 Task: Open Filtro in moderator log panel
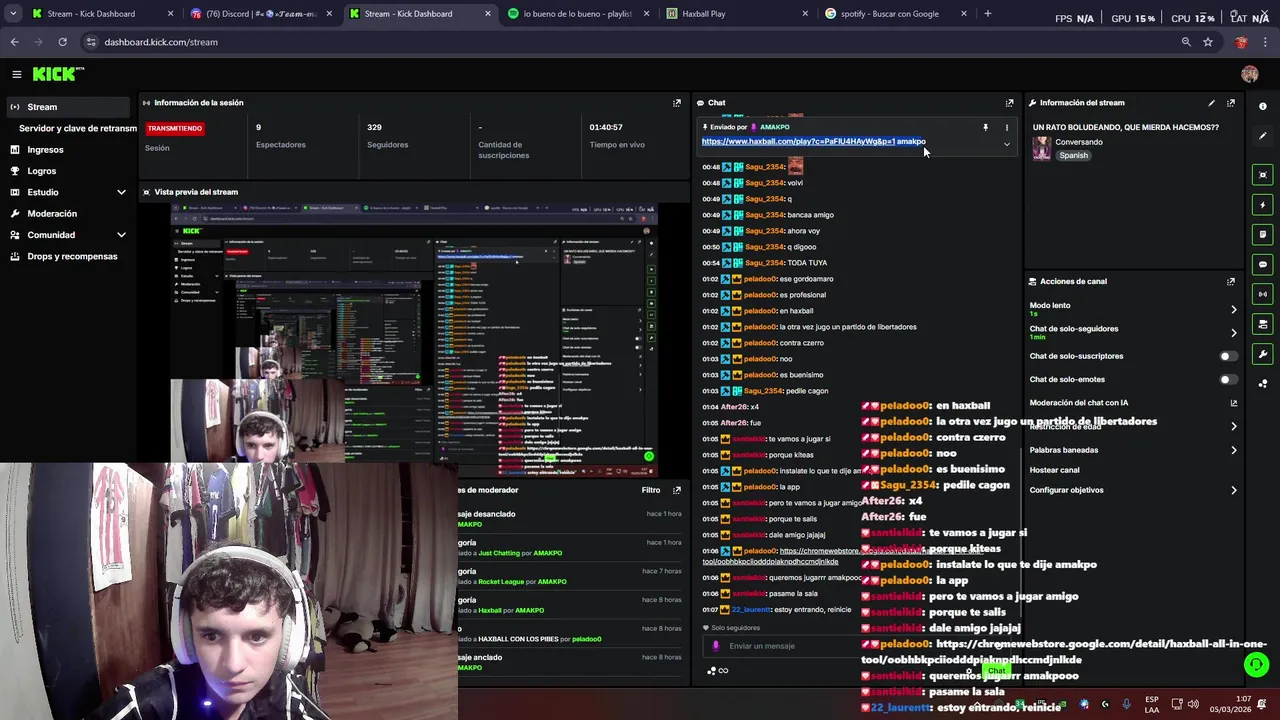click(x=651, y=490)
